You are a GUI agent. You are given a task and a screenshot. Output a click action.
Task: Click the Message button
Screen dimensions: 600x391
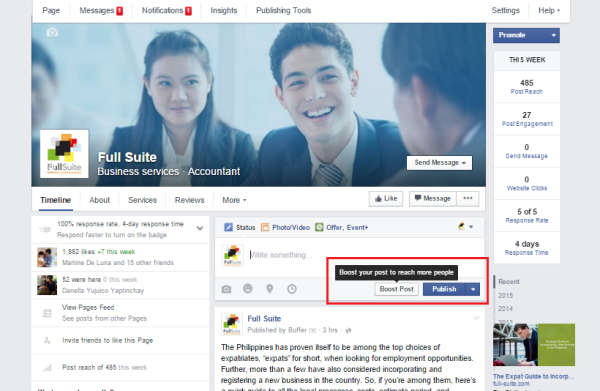(433, 199)
